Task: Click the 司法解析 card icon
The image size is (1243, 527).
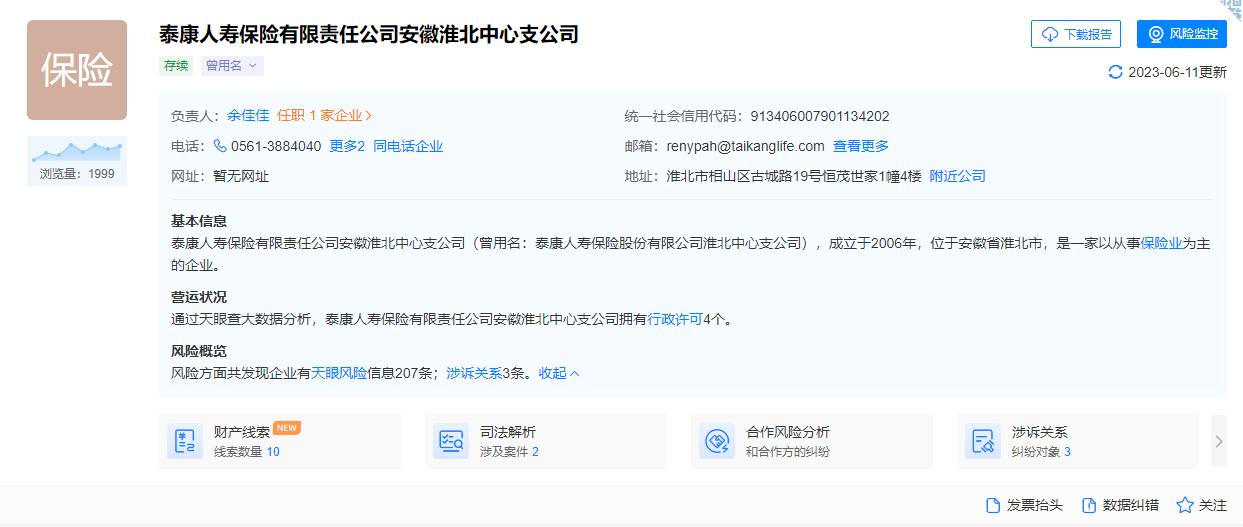Action: pyautogui.click(x=451, y=441)
